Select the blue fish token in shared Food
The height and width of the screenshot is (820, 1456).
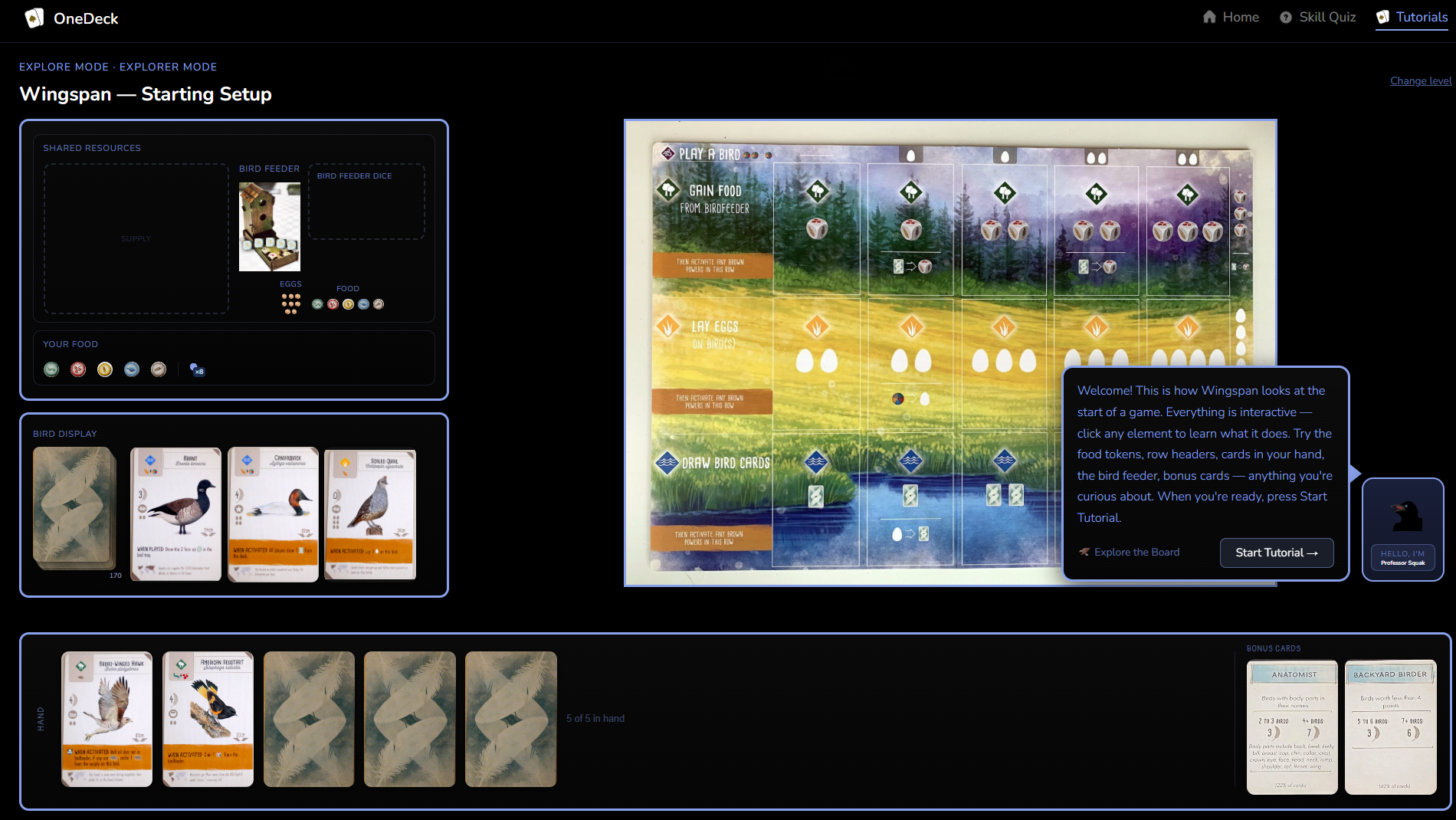click(x=363, y=304)
